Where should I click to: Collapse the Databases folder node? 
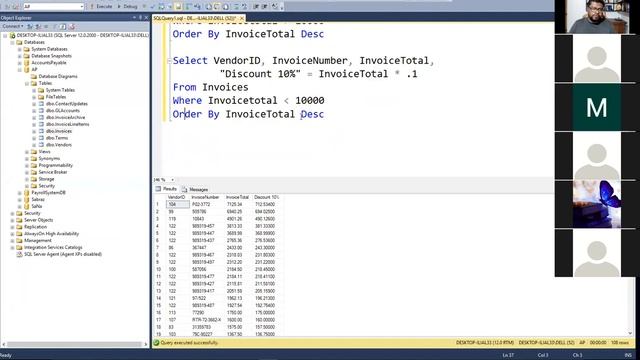(x=12, y=42)
